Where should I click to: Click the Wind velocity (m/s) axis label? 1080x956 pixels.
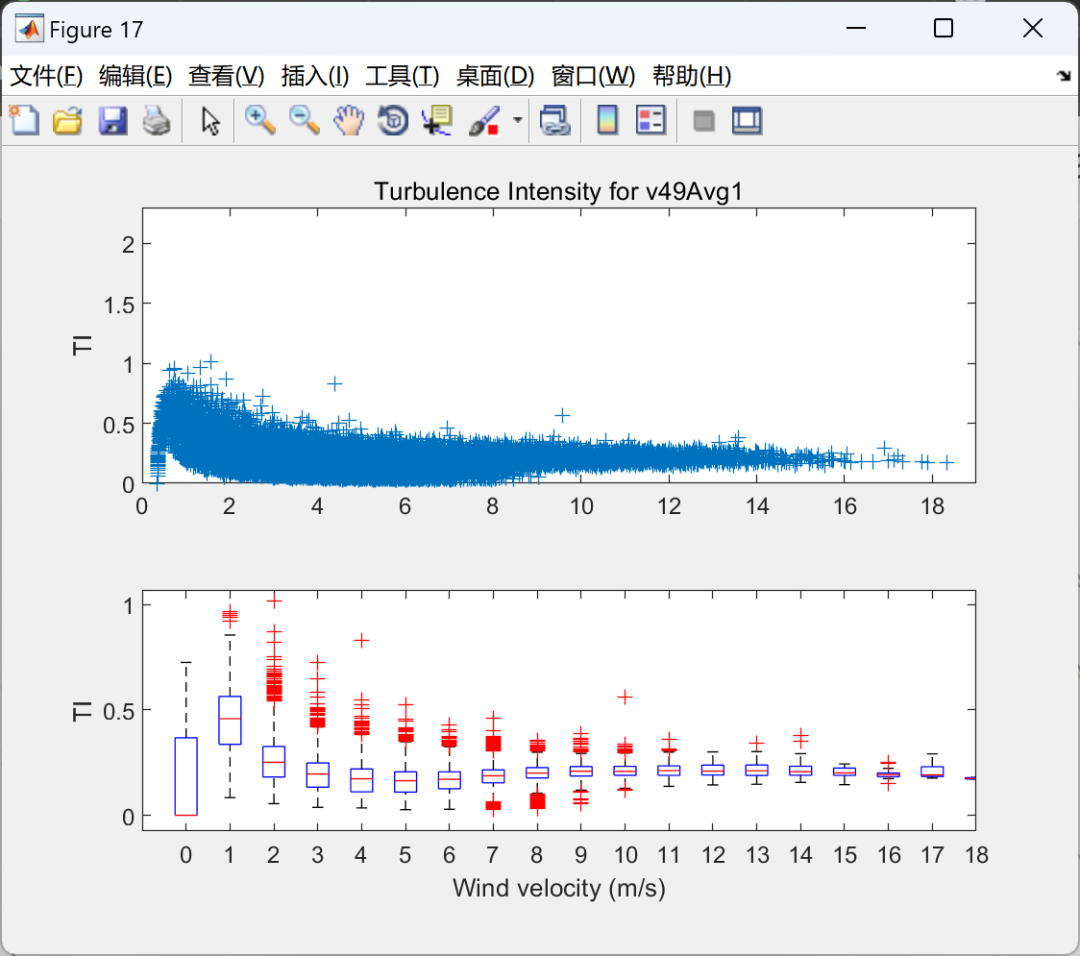tap(559, 888)
